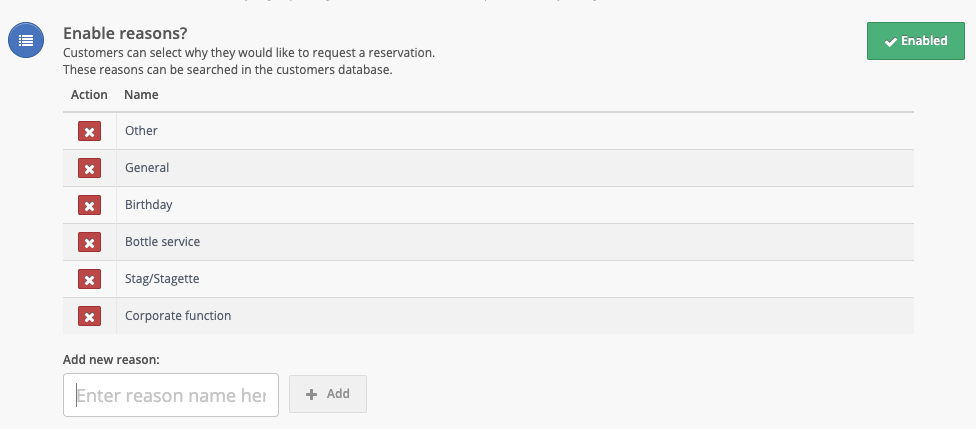
Task: Click the Add button with plus sign
Action: [x=328, y=394]
